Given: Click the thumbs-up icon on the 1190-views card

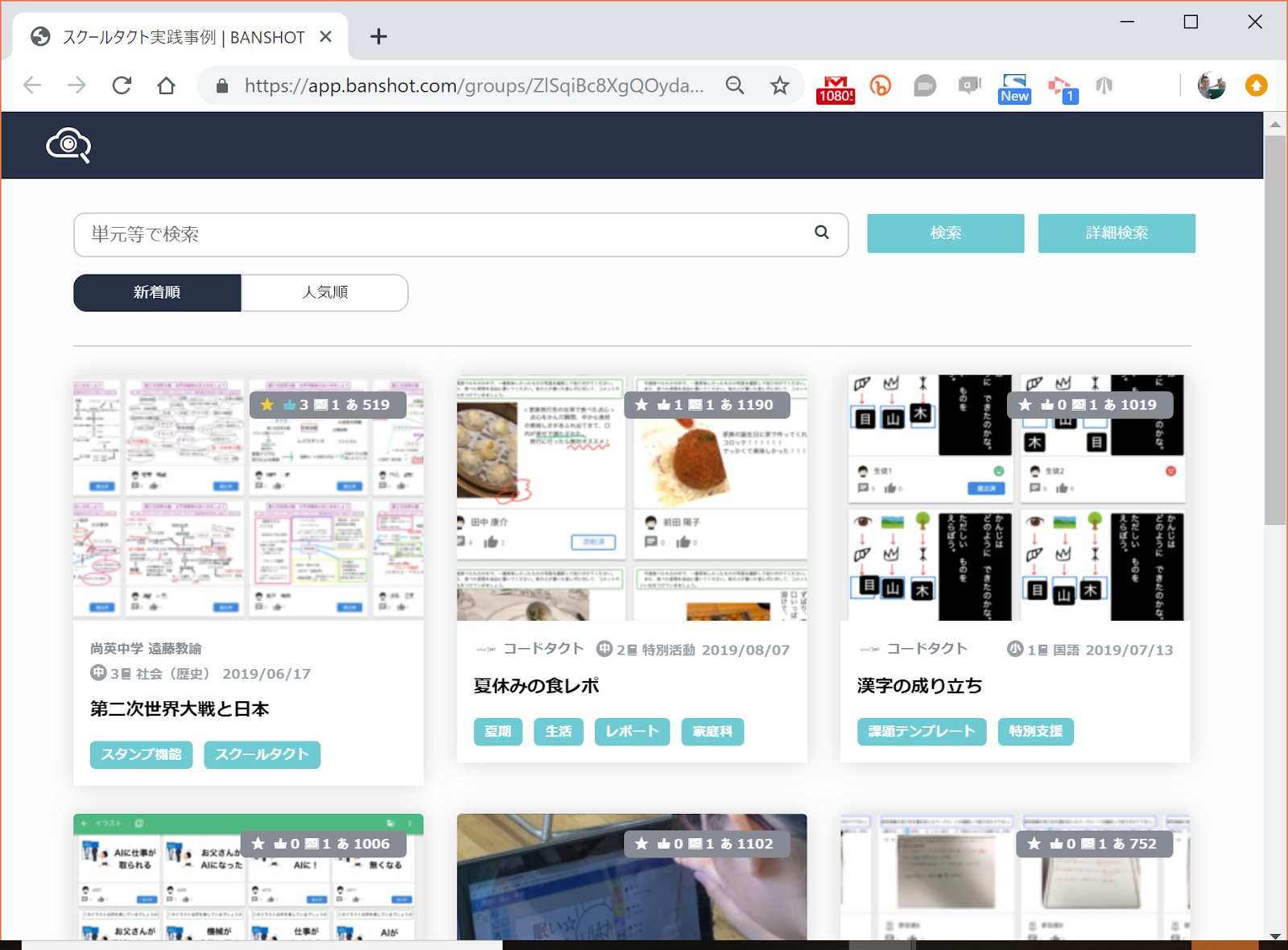Looking at the screenshot, I should pos(664,405).
